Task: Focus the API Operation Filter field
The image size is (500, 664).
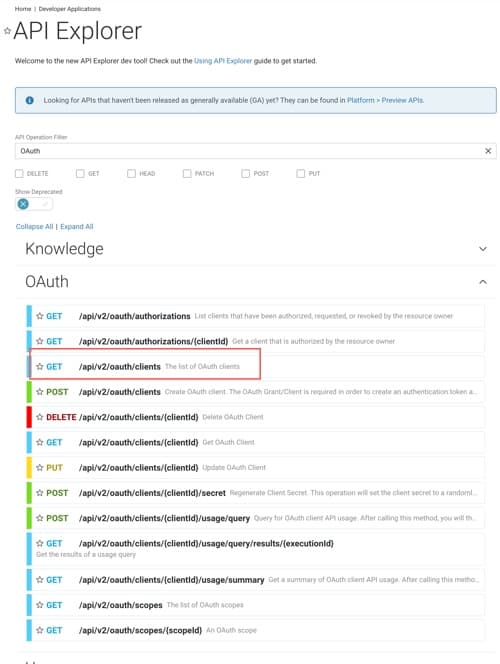Action: click(x=250, y=151)
